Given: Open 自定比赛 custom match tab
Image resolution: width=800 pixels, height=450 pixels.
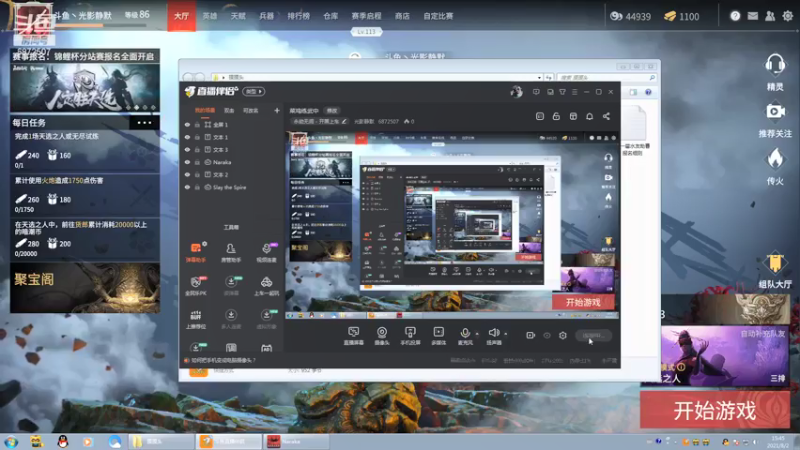Looking at the screenshot, I should click(x=438, y=16).
